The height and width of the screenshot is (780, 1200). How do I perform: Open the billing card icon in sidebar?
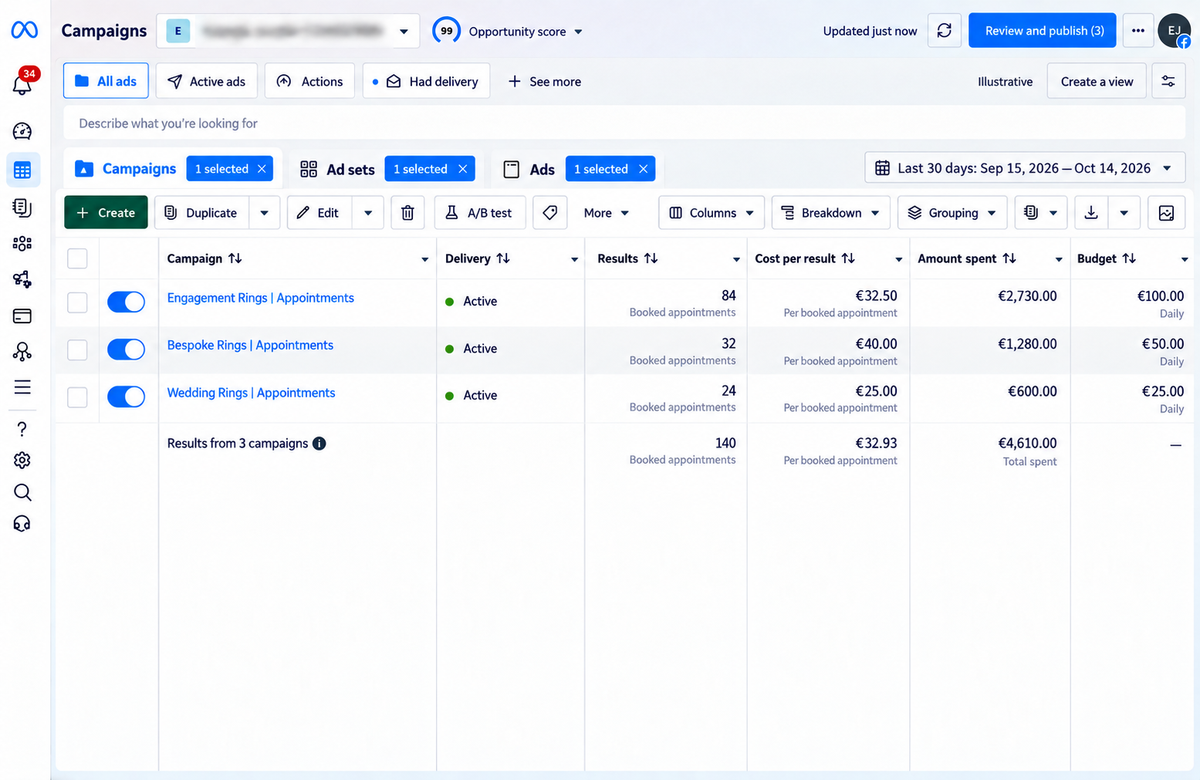pyautogui.click(x=22, y=316)
